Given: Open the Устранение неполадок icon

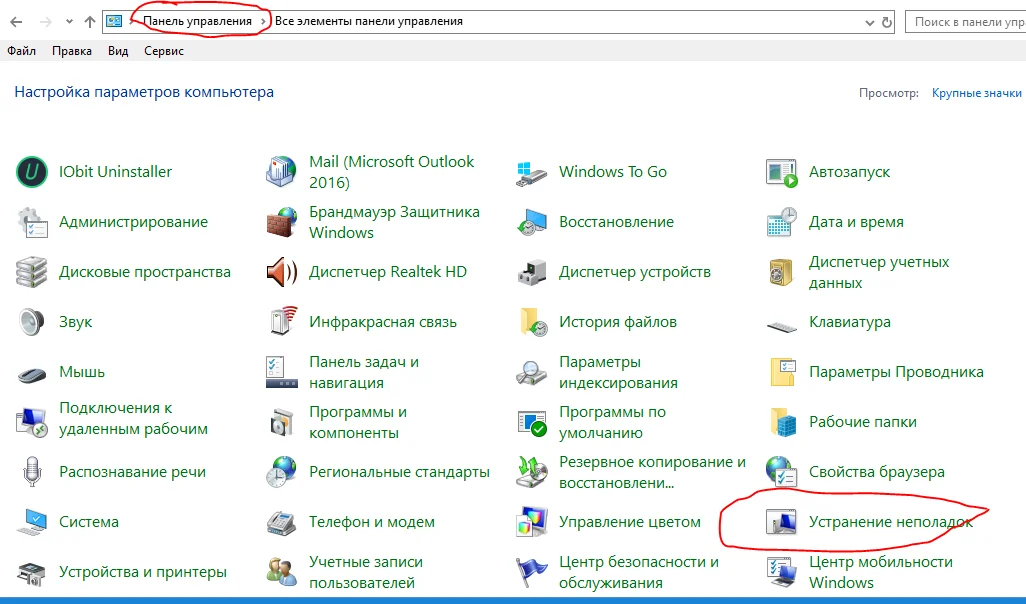Looking at the screenshot, I should click(781, 522).
